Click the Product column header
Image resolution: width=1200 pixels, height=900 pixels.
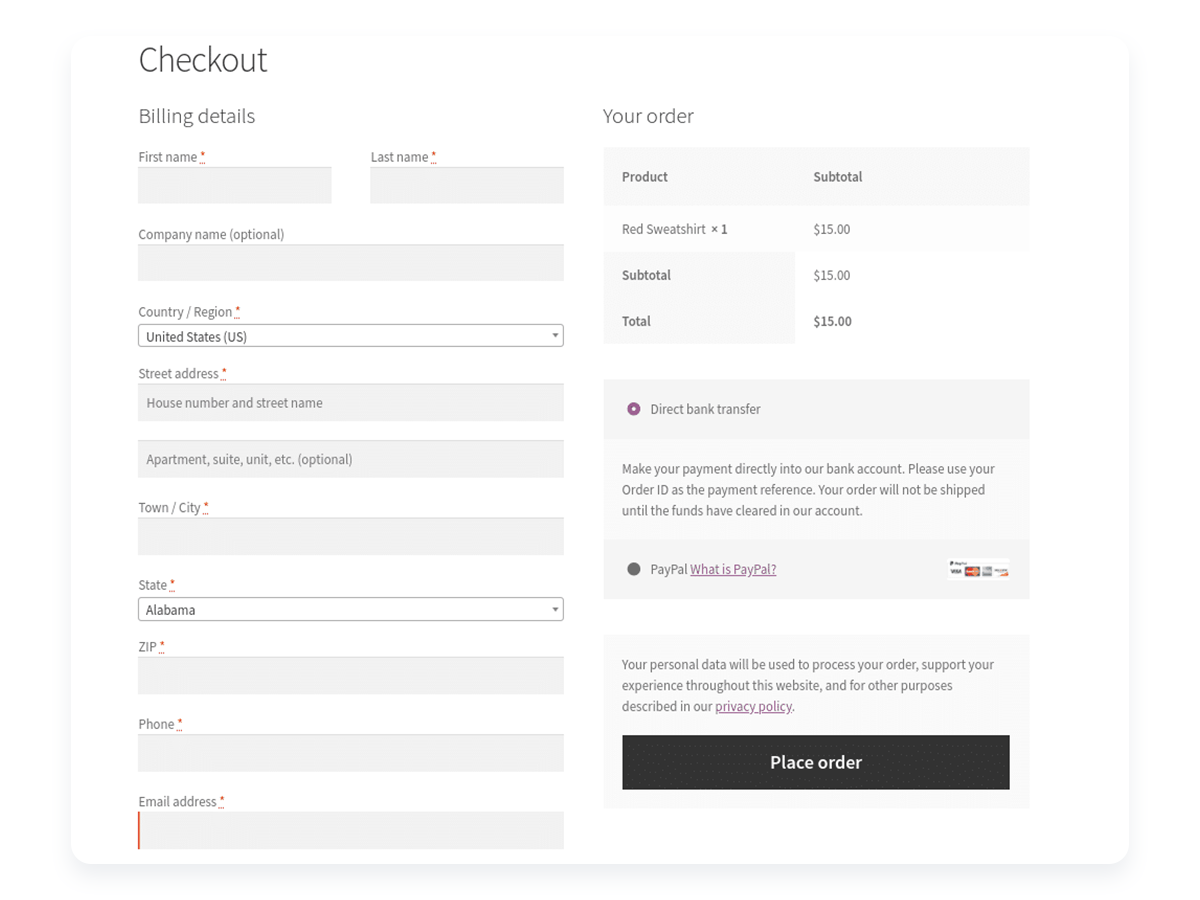[645, 177]
